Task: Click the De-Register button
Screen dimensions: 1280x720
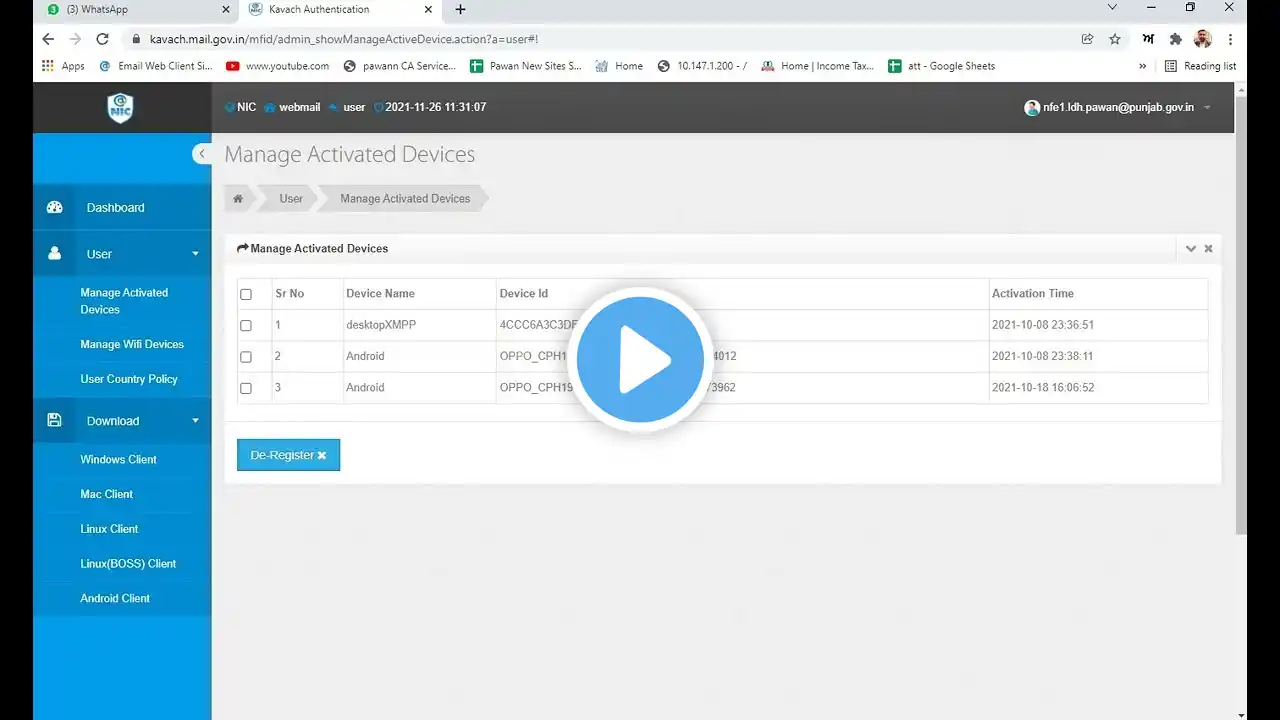Action: click(288, 455)
